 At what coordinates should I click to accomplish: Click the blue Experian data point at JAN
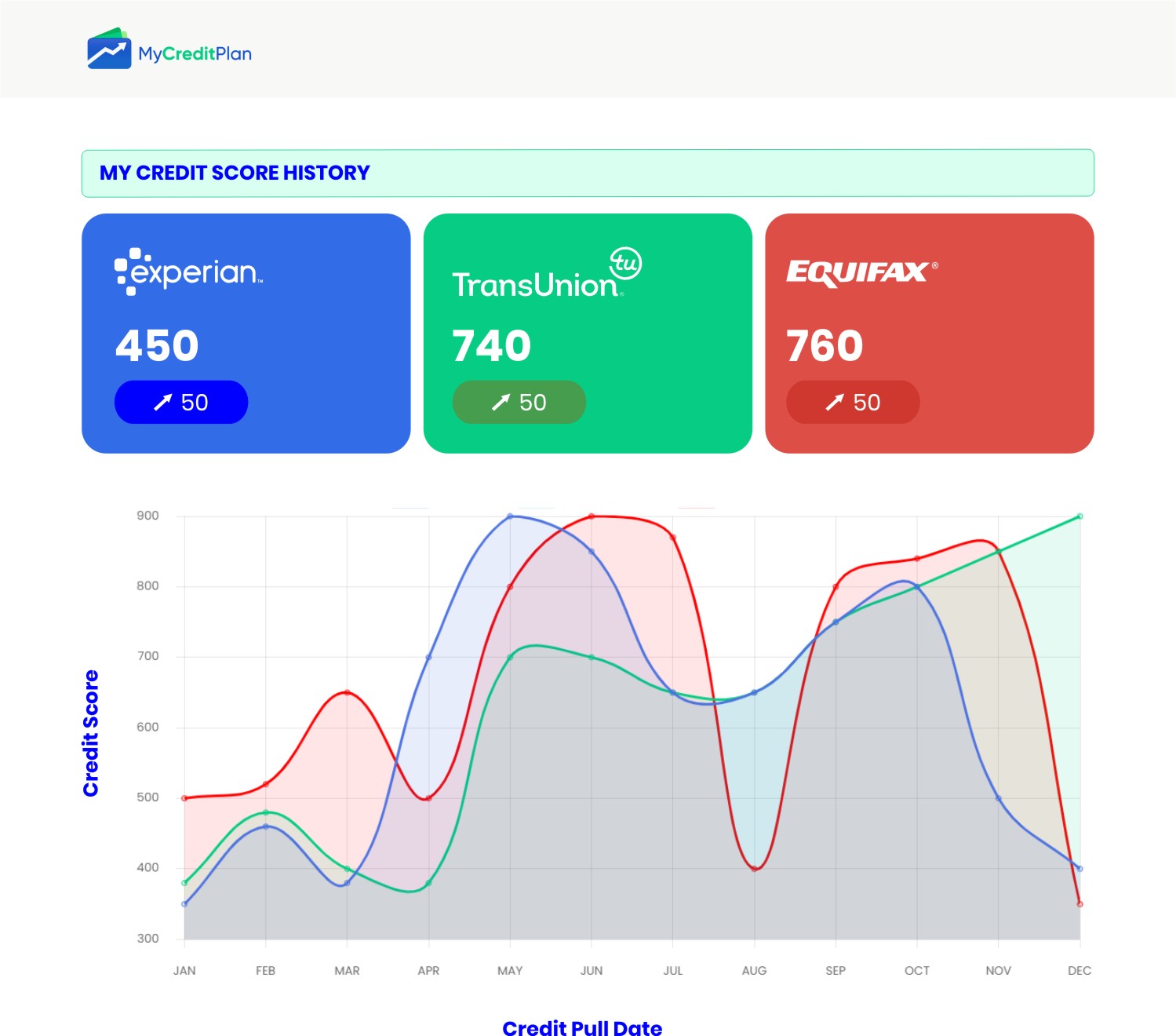[184, 904]
